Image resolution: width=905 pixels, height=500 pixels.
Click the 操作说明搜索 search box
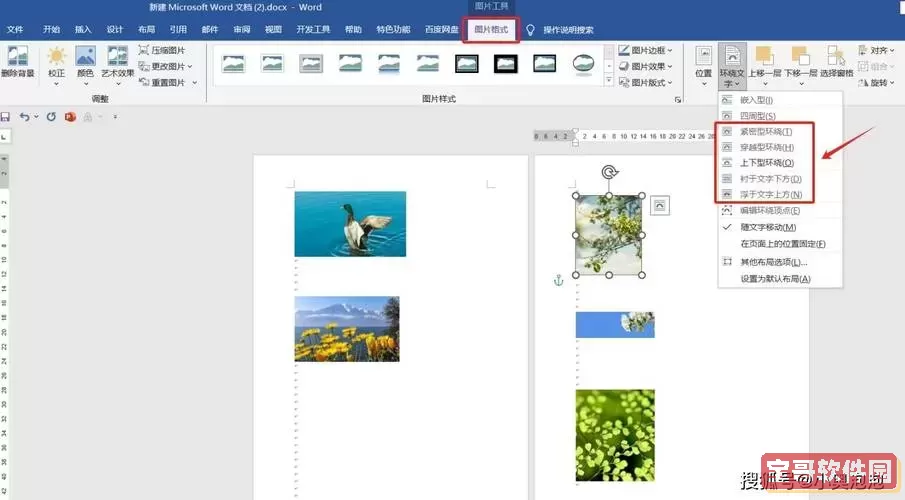click(568, 29)
